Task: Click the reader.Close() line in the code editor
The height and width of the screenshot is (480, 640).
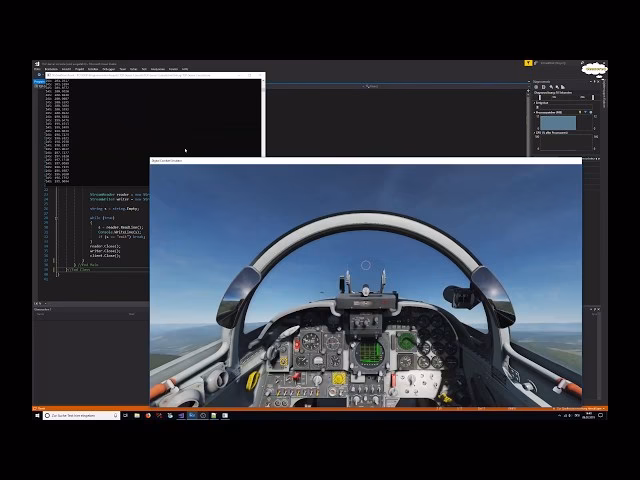Action: (105, 246)
